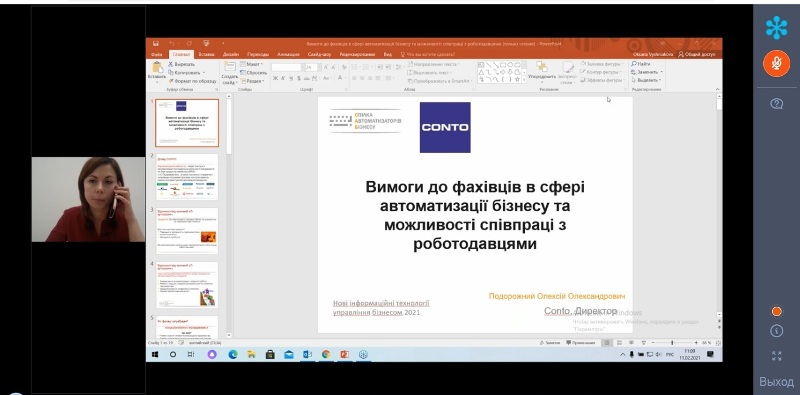Open the Рецензирование ribbon tab
The height and width of the screenshot is (395, 800).
pos(358,54)
